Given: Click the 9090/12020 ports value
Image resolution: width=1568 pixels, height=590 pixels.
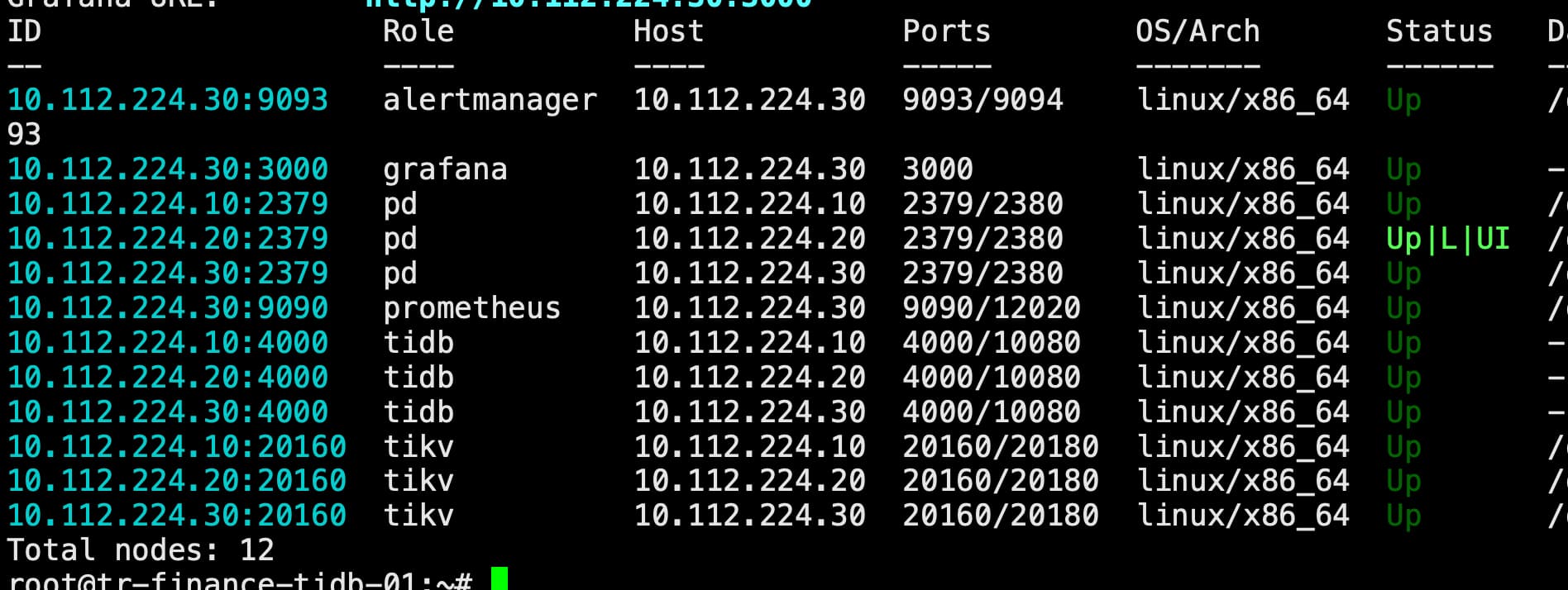Looking at the screenshot, I should tap(991, 308).
